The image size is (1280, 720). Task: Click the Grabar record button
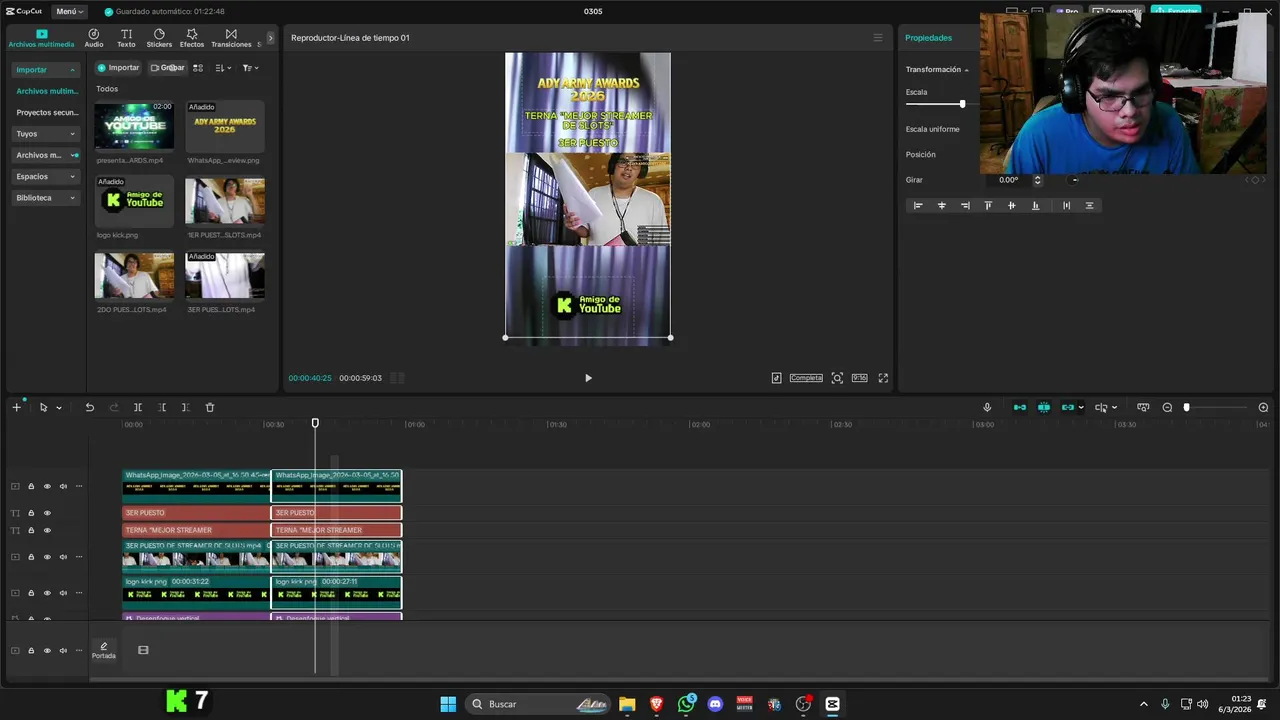pos(167,68)
